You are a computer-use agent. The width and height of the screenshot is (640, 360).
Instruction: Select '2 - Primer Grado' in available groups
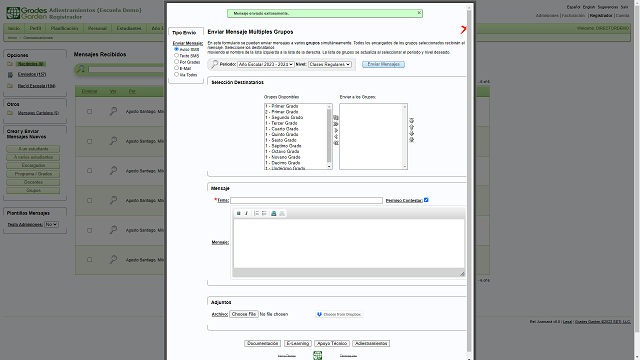click(x=282, y=112)
